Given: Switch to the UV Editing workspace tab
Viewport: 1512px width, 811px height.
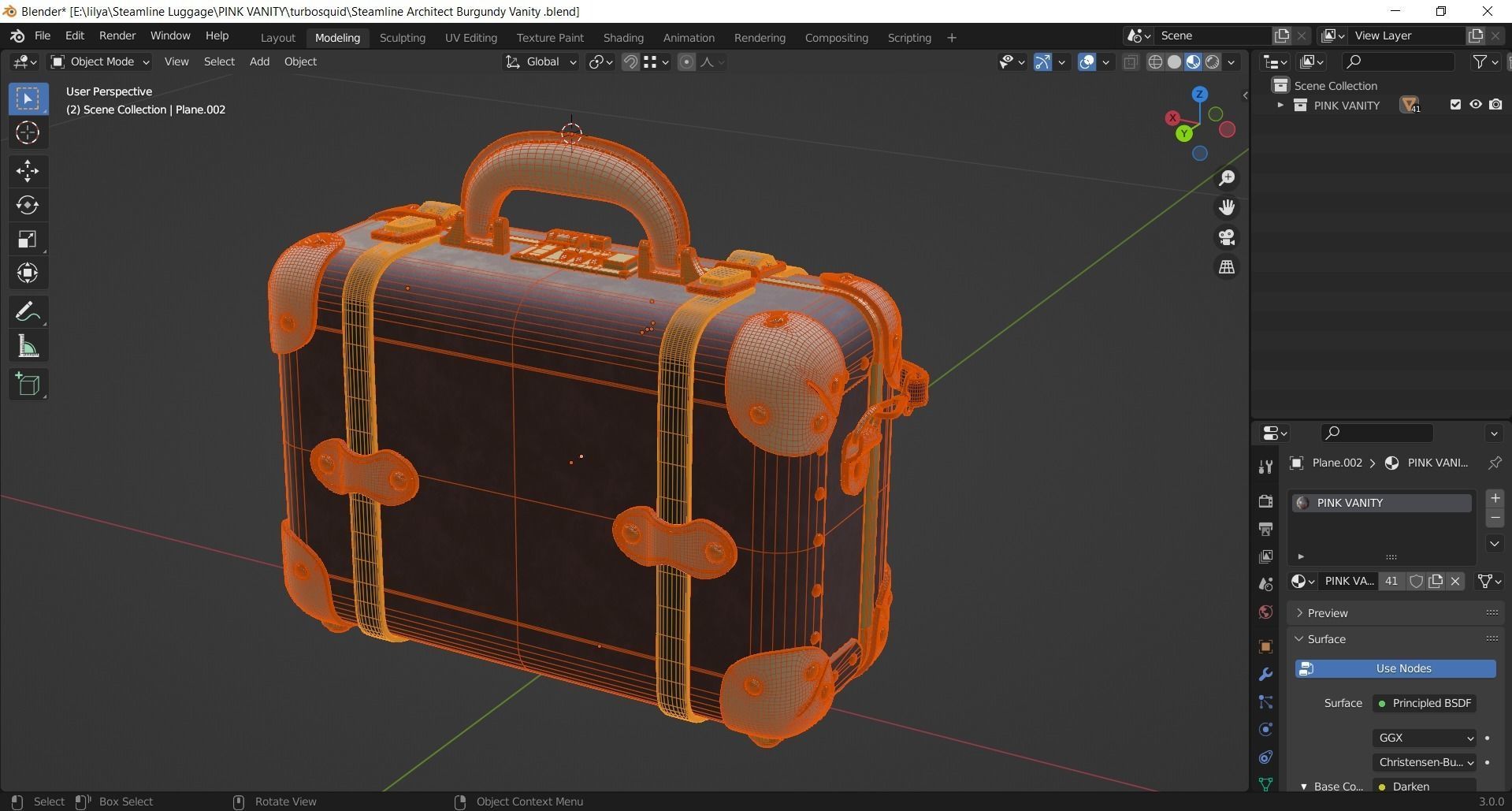Looking at the screenshot, I should point(471,38).
